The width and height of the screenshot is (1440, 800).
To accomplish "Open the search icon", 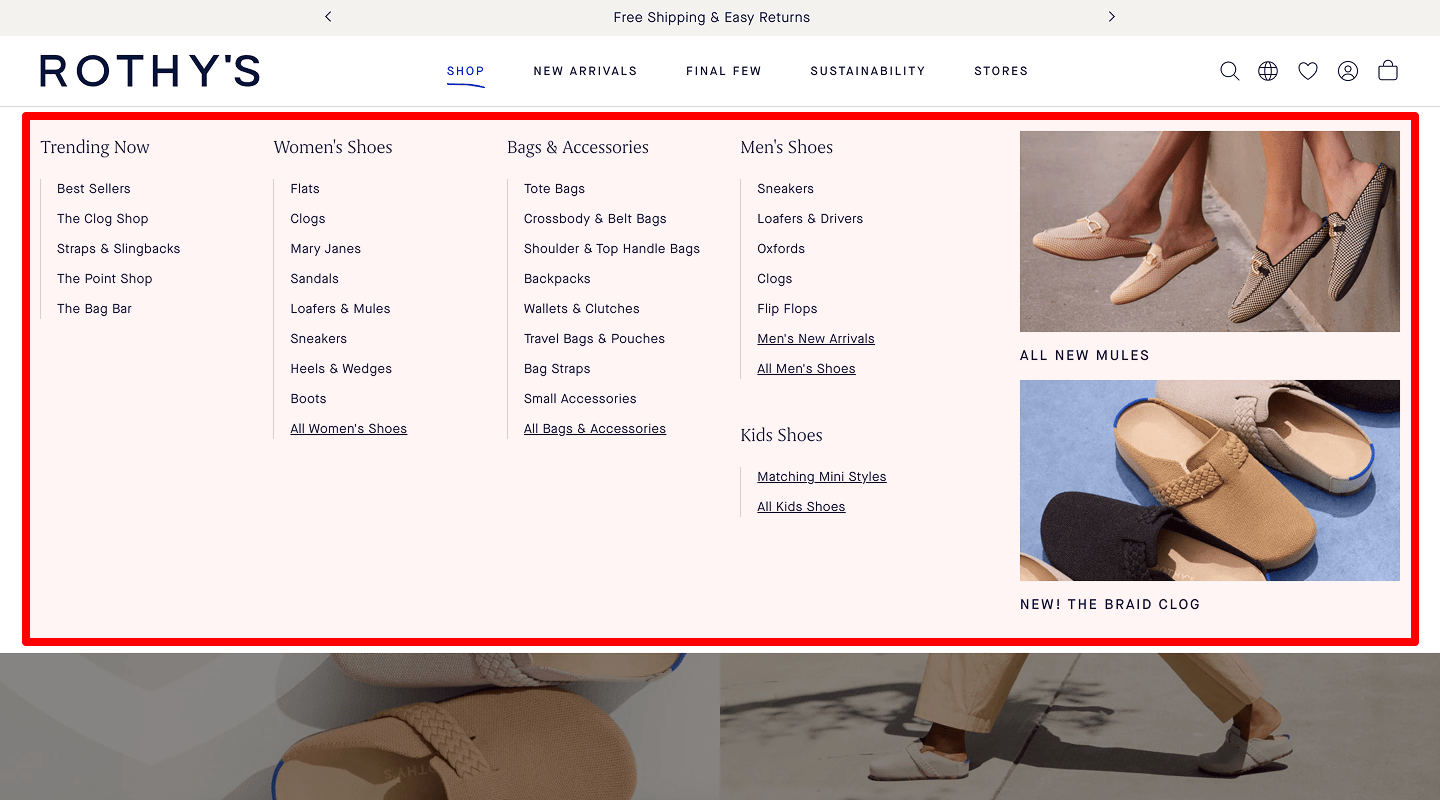I will pyautogui.click(x=1229, y=71).
